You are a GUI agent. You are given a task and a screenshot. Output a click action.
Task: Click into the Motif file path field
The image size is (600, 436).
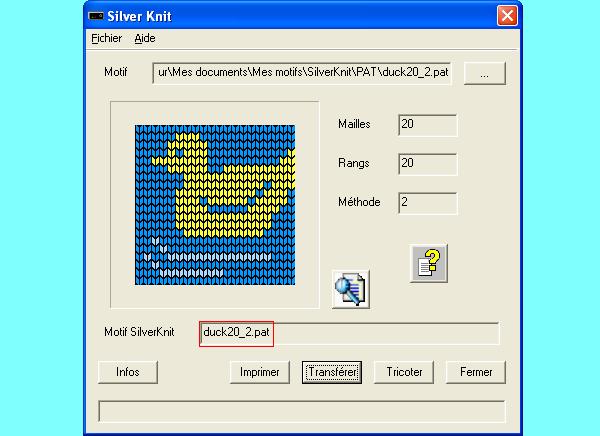(302, 73)
